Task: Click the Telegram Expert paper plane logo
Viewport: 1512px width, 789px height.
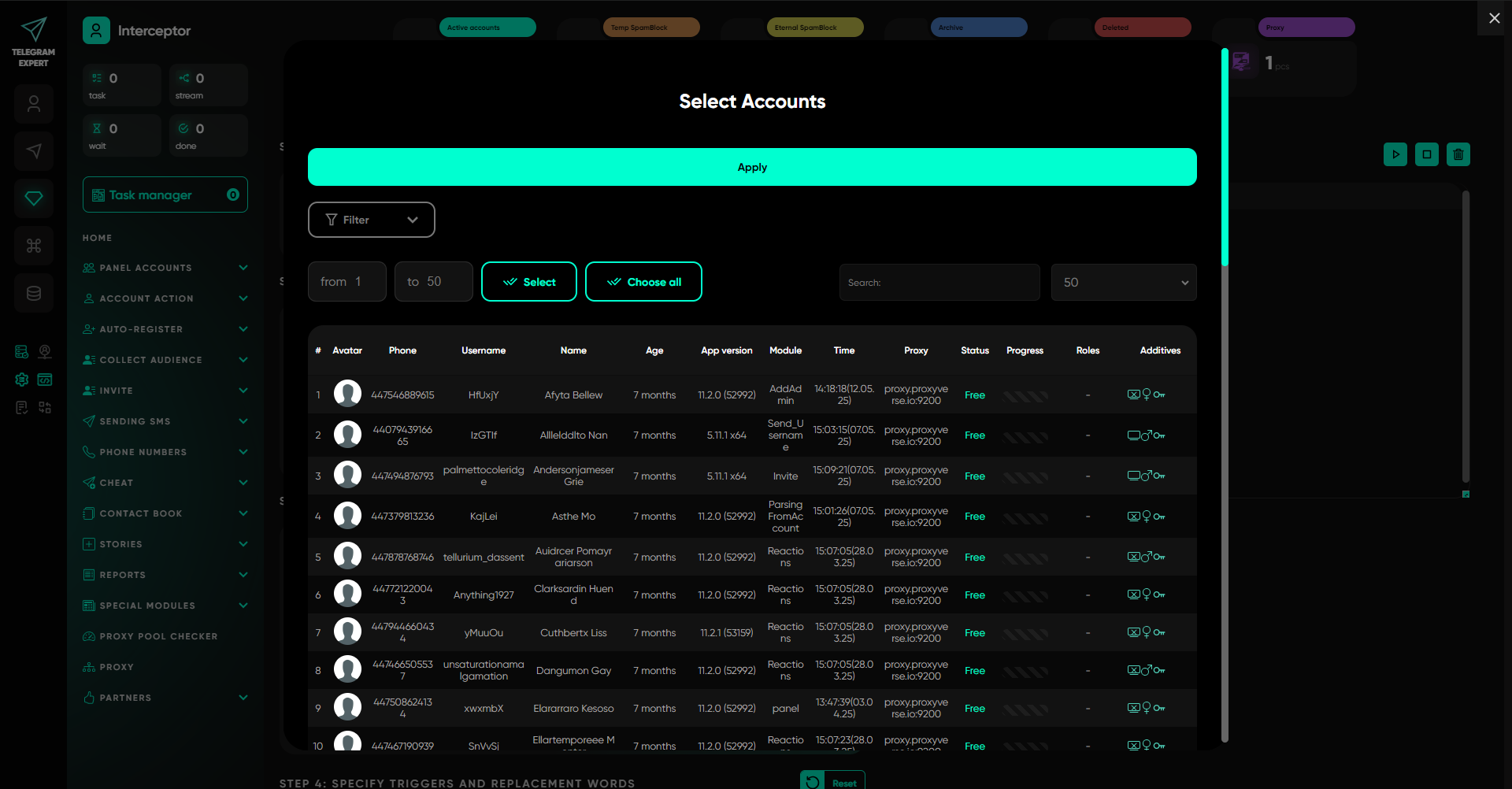Action: (x=33, y=30)
